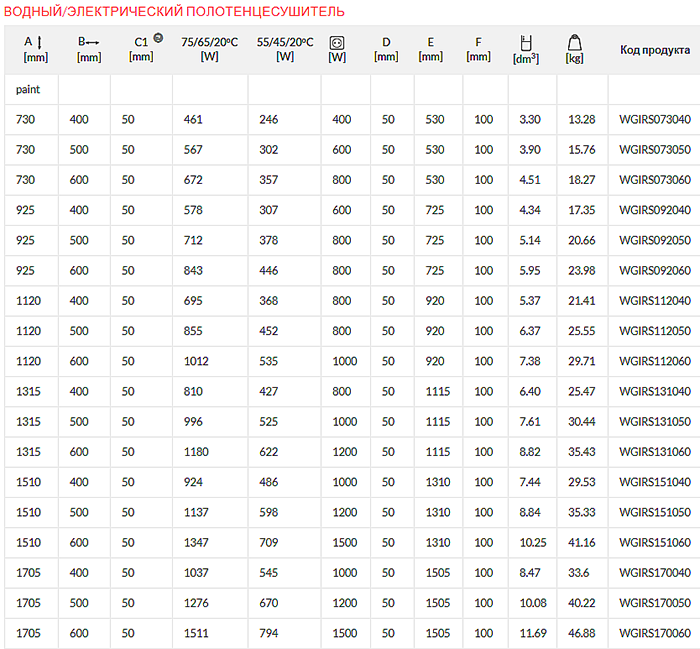Click the volume value 3.30
The image size is (700, 649).
(x=530, y=120)
